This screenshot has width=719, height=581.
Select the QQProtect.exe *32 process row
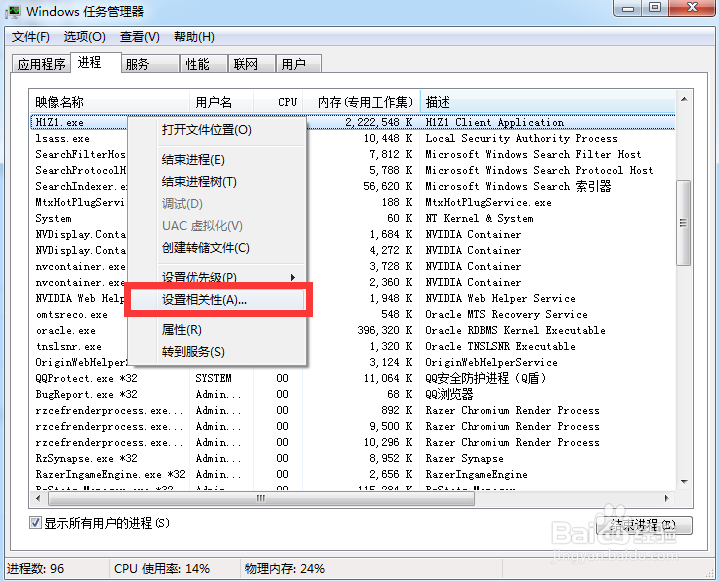tap(353, 378)
